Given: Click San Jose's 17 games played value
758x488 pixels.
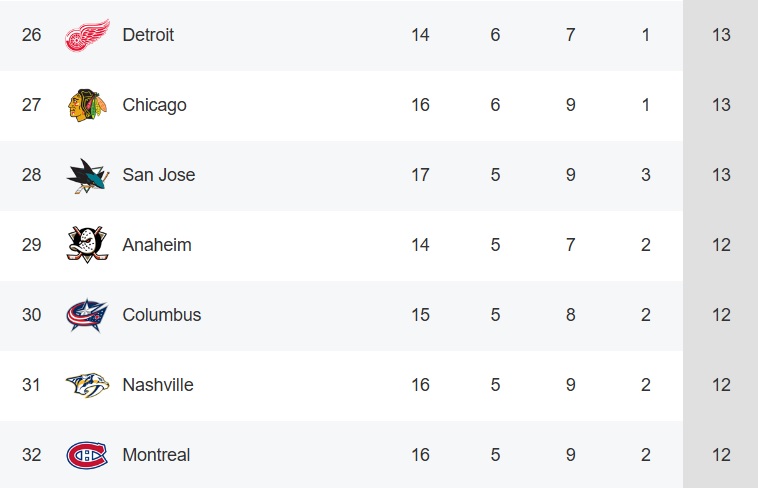Looking at the screenshot, I should tap(420, 175).
